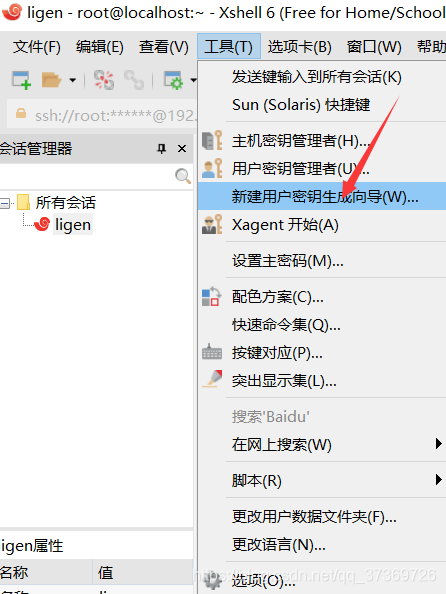446x594 pixels.
Task: Click the grayed Reconnect chain icon
Action: 134,80
